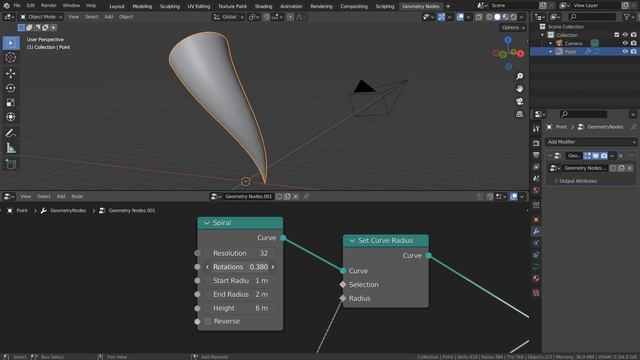Activate the Cursor tool
This screenshot has width=640, height=360.
pyautogui.click(x=11, y=58)
